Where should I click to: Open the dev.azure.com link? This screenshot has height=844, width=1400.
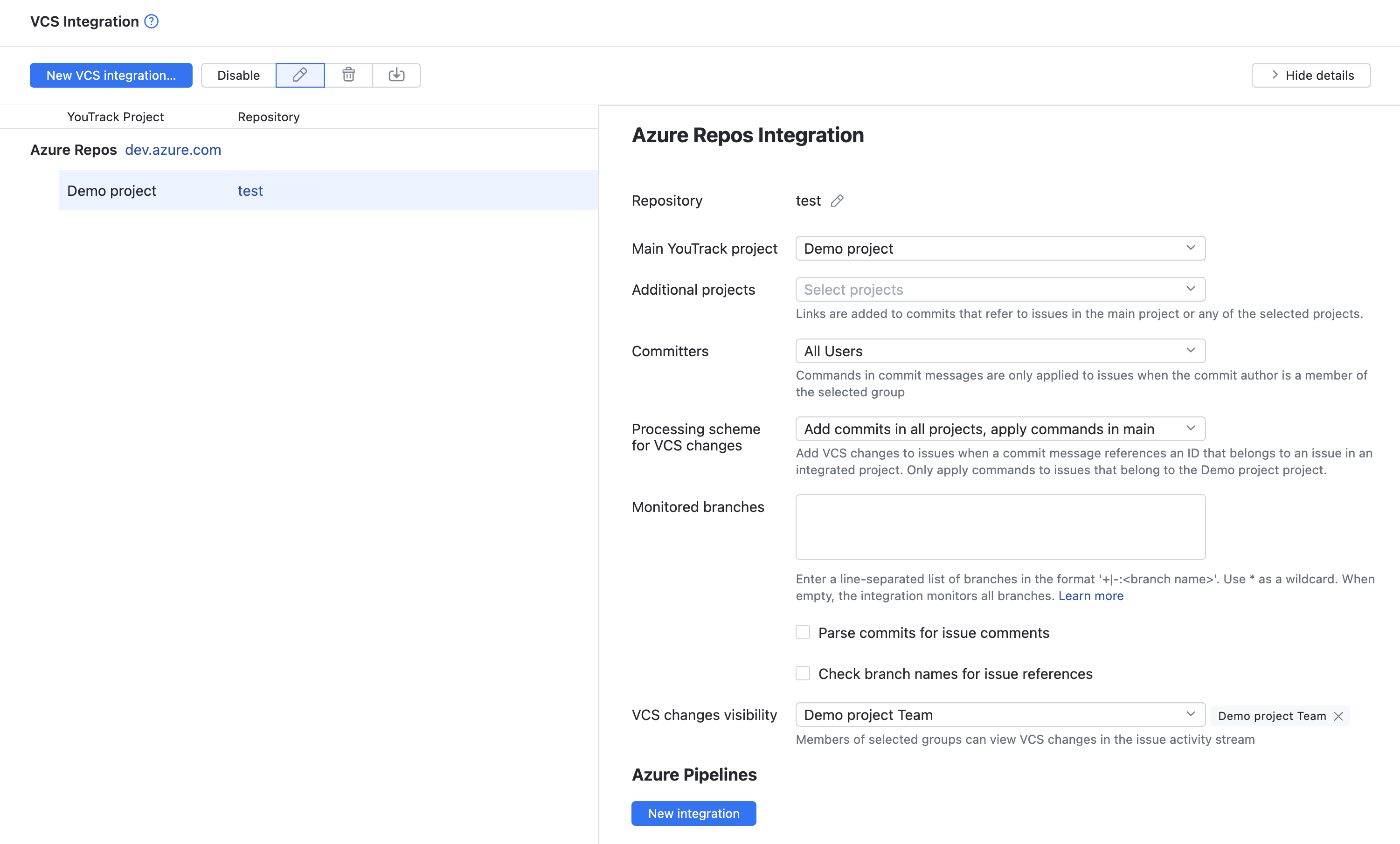[173, 149]
